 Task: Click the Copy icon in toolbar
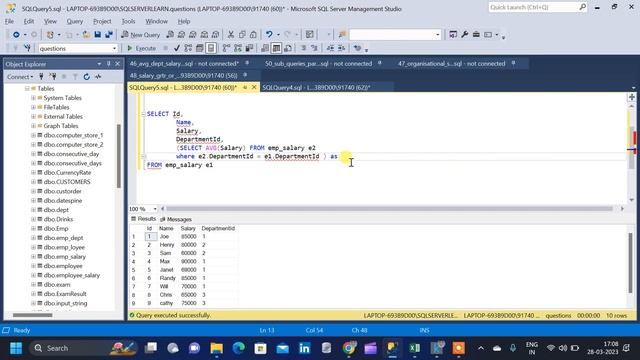[x=242, y=35]
